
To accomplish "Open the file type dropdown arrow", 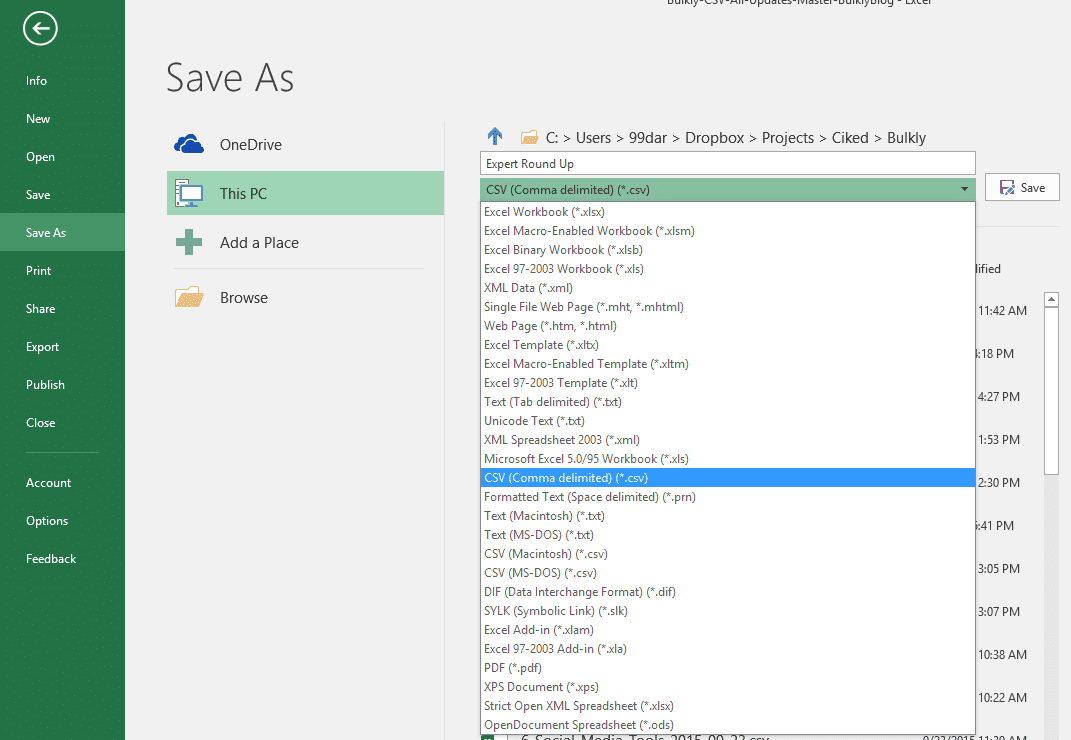I will (964, 189).
